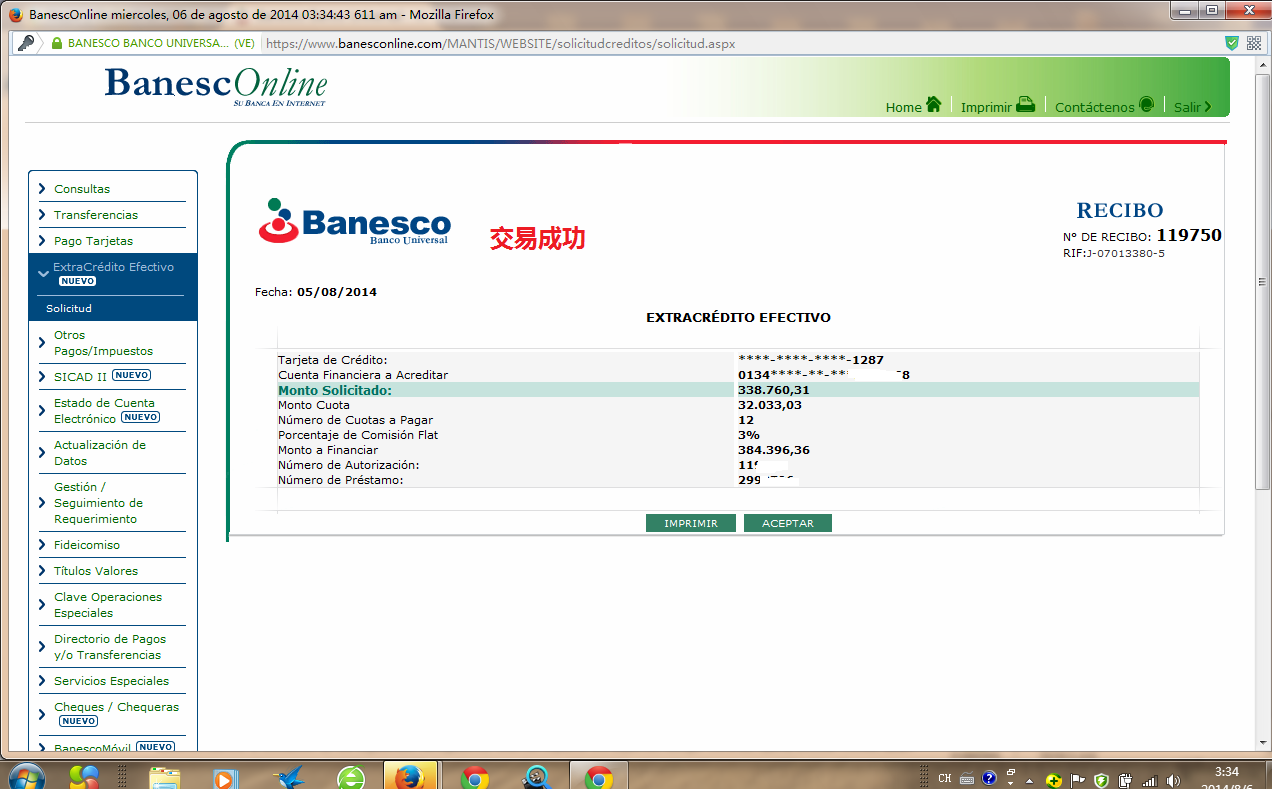The width and height of the screenshot is (1272, 789).
Task: Click the ACEPTAR button
Action: [x=788, y=523]
